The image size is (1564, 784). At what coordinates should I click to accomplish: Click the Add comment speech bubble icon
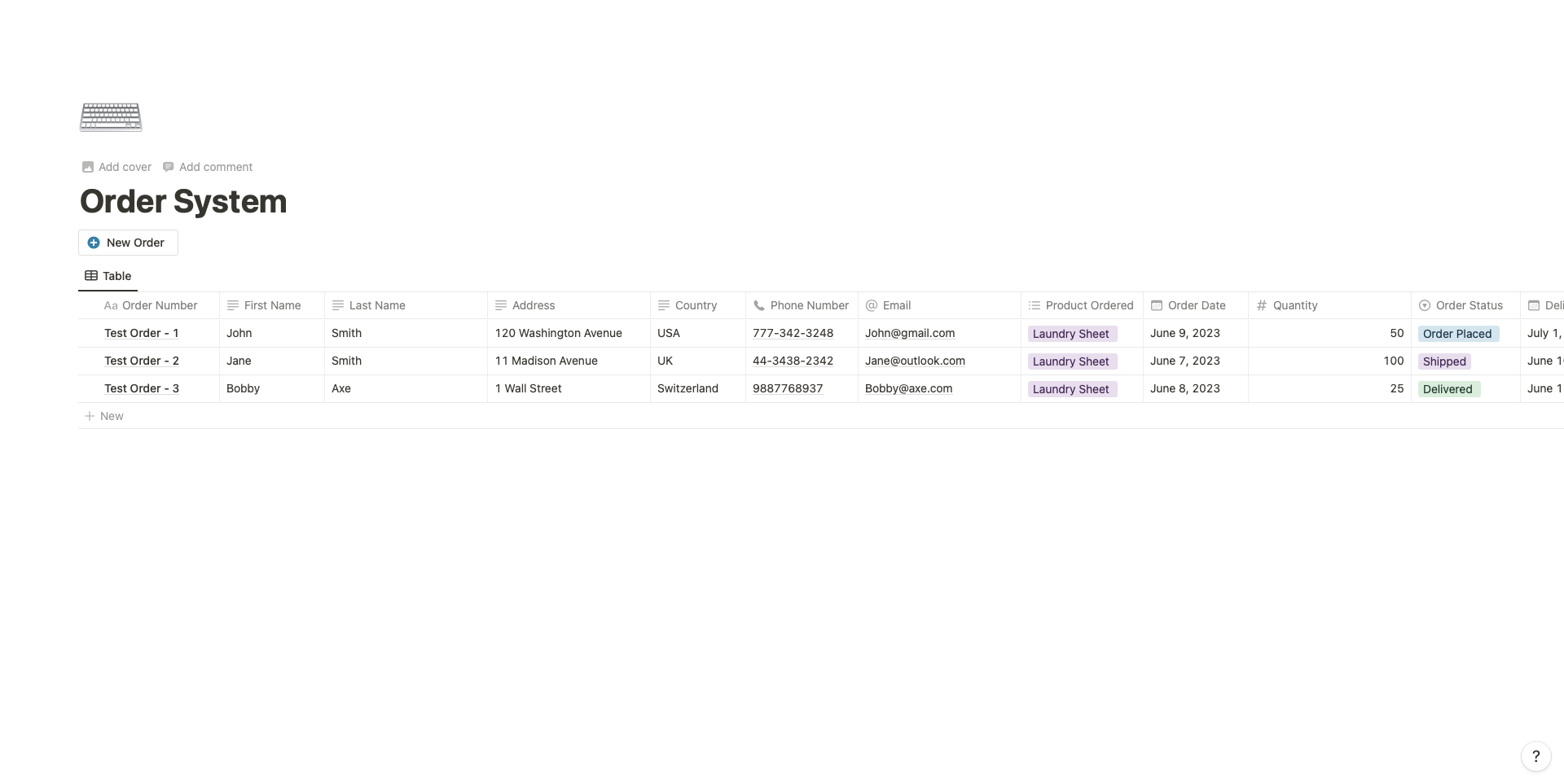169,167
